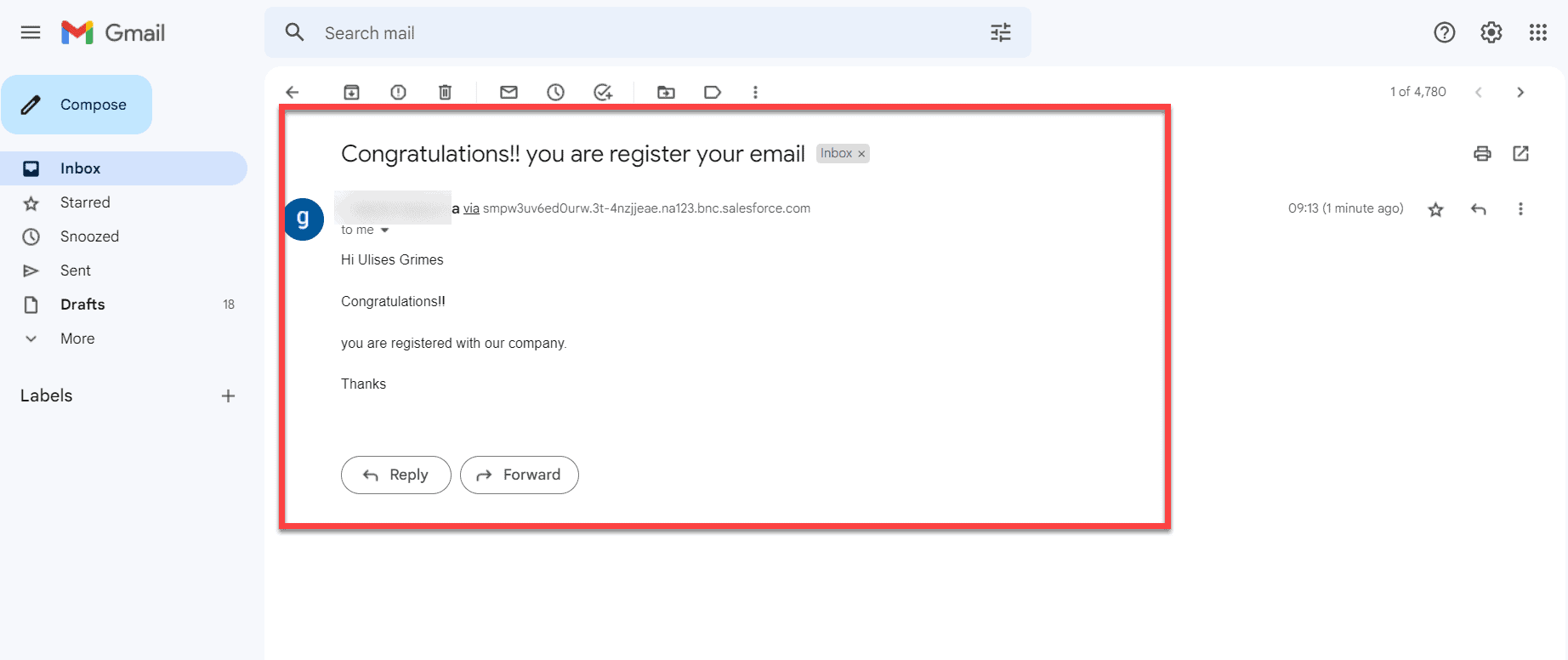Report this email as spam

click(398, 92)
